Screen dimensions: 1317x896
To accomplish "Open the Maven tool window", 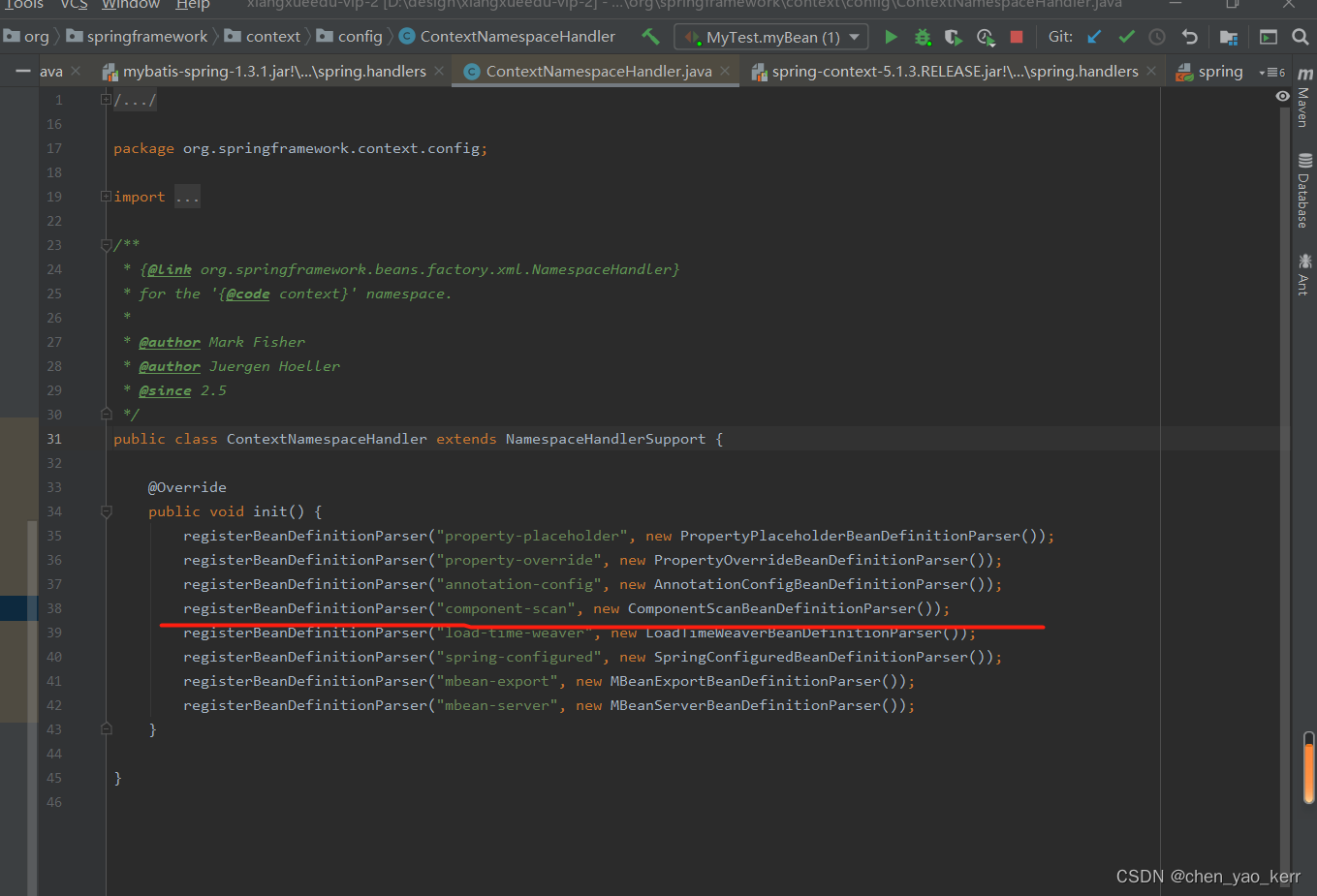I will point(1304,97).
